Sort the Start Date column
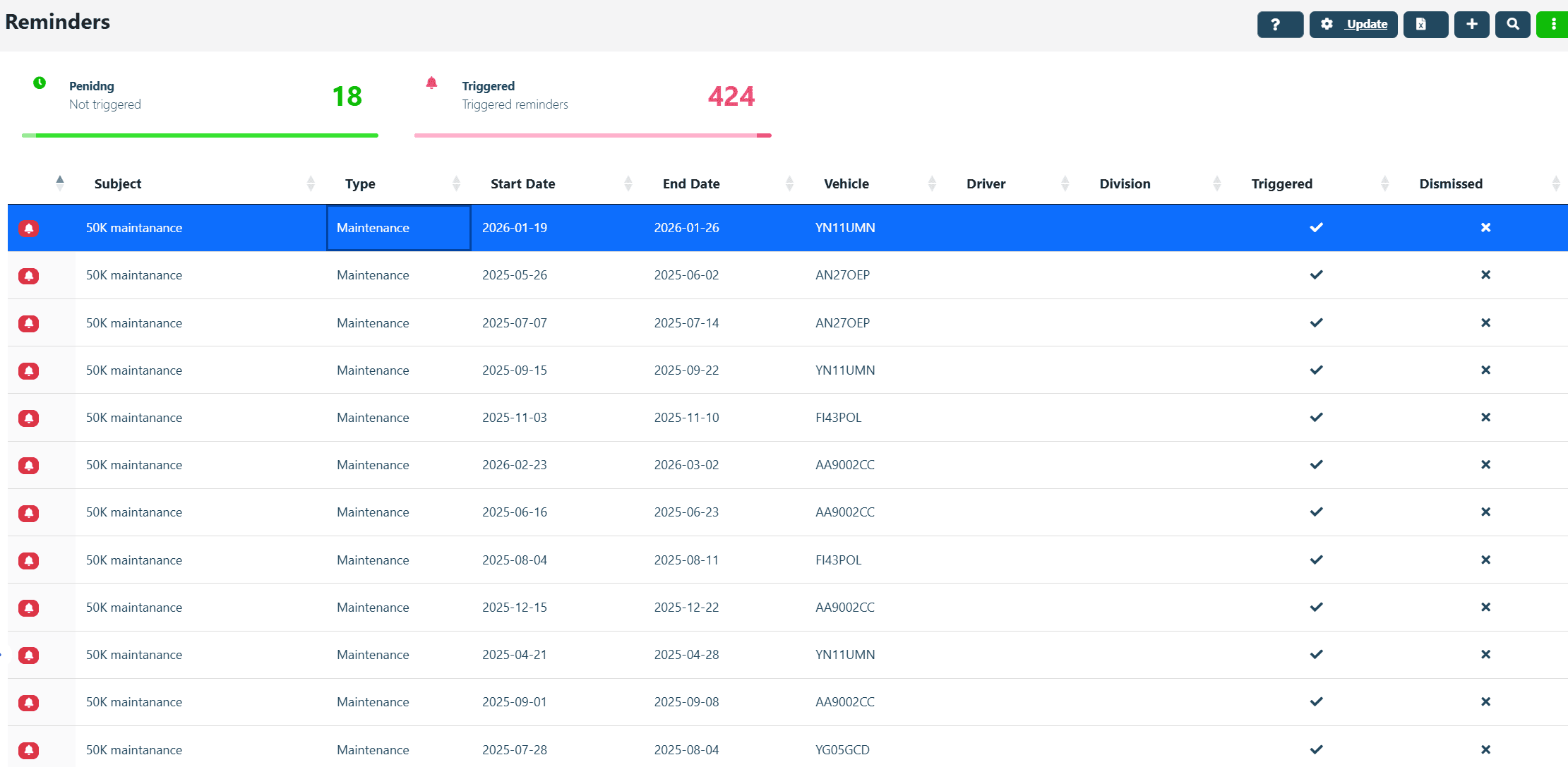This screenshot has width=1568, height=767. (x=628, y=183)
